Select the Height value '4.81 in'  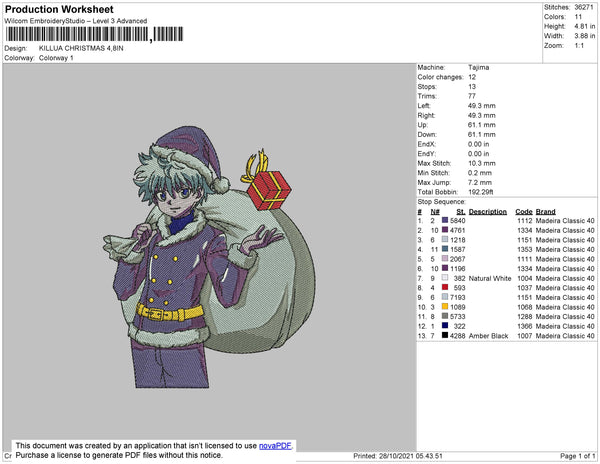coord(584,26)
